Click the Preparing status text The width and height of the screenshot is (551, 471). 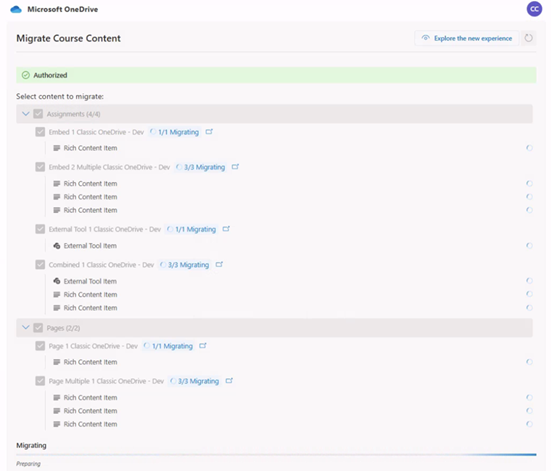point(28,464)
